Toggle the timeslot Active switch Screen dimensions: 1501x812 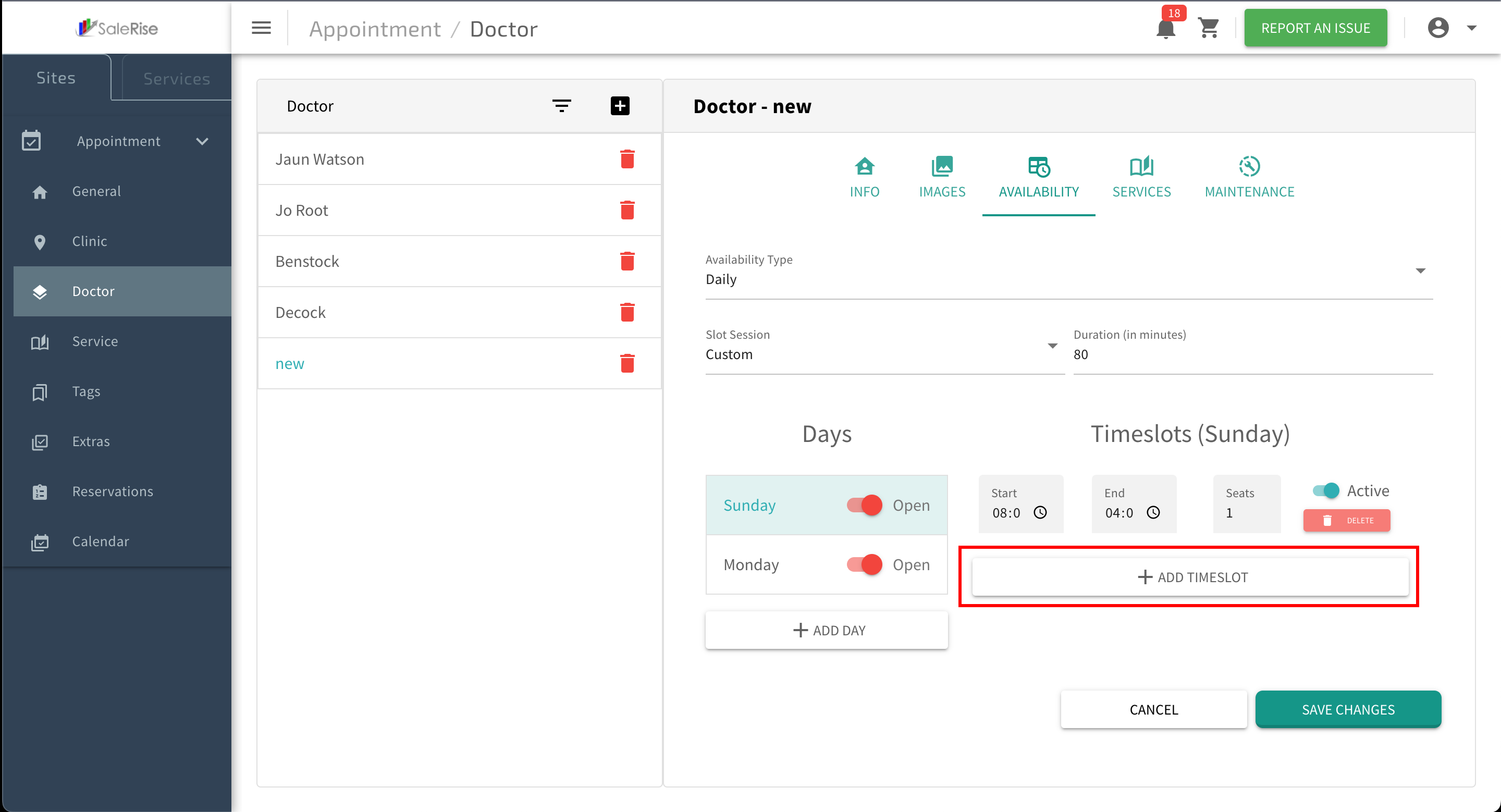tap(1326, 490)
